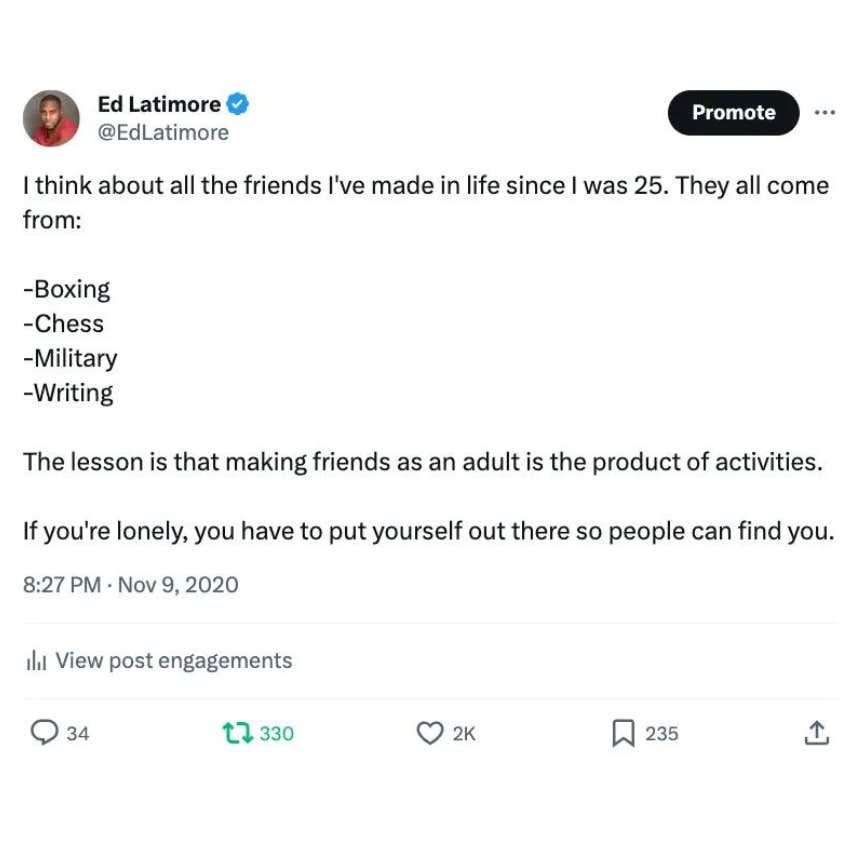Viewport: 850px width, 850px height.
Task: Click the 2K likes count
Action: point(464,734)
